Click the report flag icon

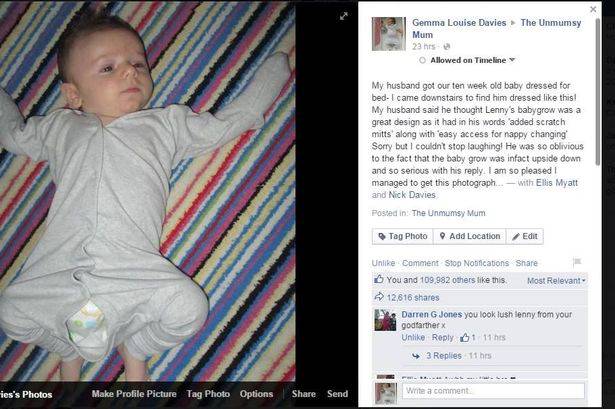point(577,262)
